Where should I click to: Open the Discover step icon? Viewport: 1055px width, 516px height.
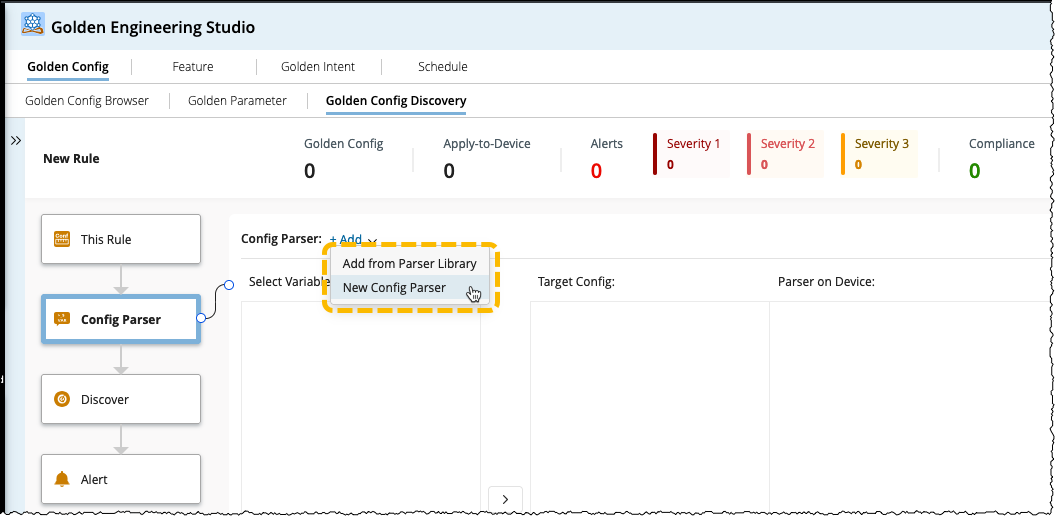pos(62,399)
